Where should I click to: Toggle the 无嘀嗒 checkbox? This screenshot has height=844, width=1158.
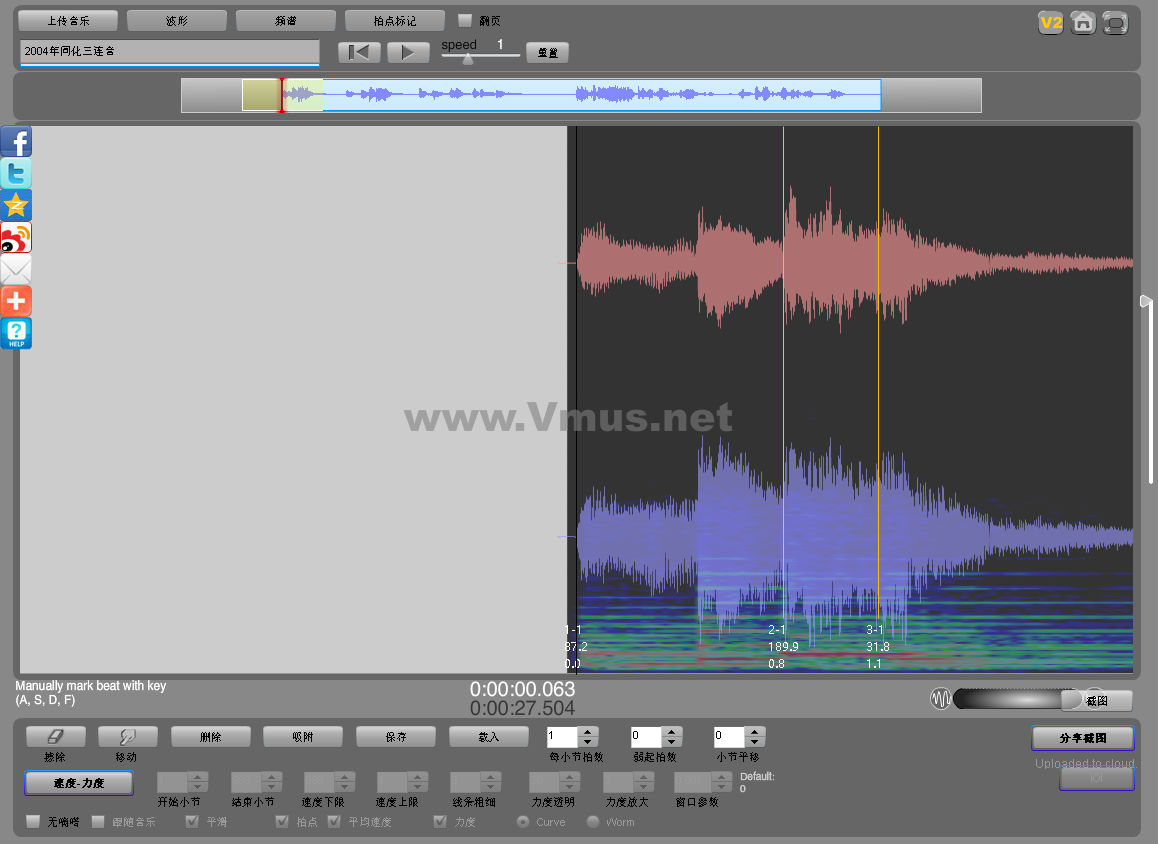tap(33, 822)
